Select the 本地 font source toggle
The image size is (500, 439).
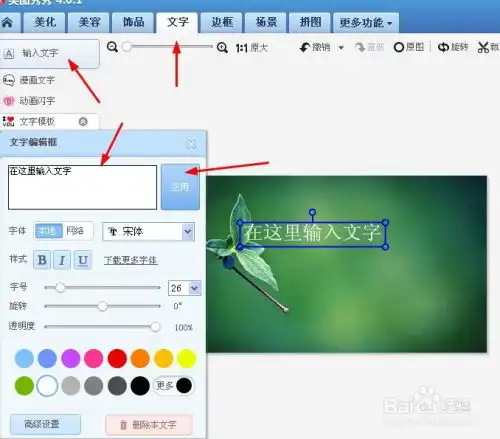point(48,231)
